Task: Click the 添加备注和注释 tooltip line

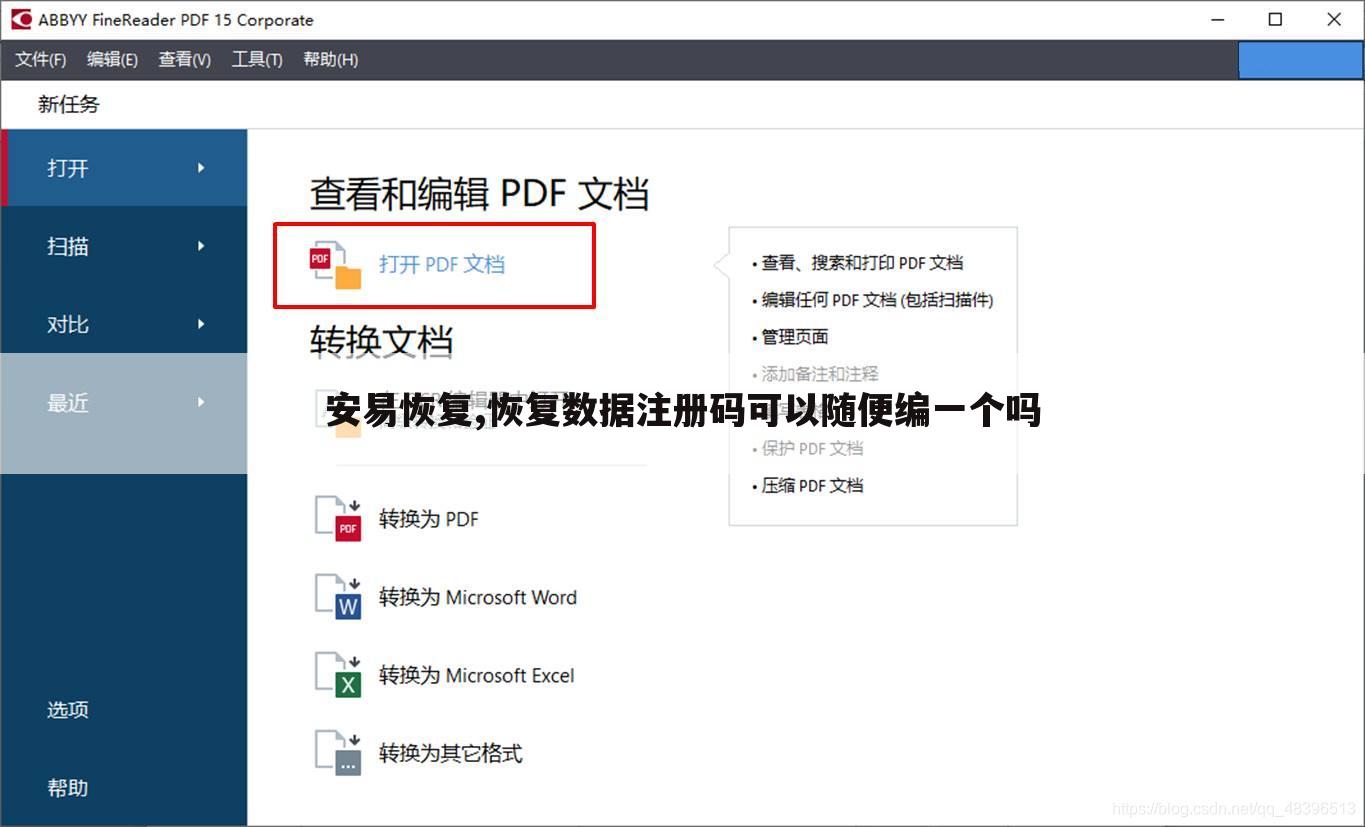Action: (820, 374)
